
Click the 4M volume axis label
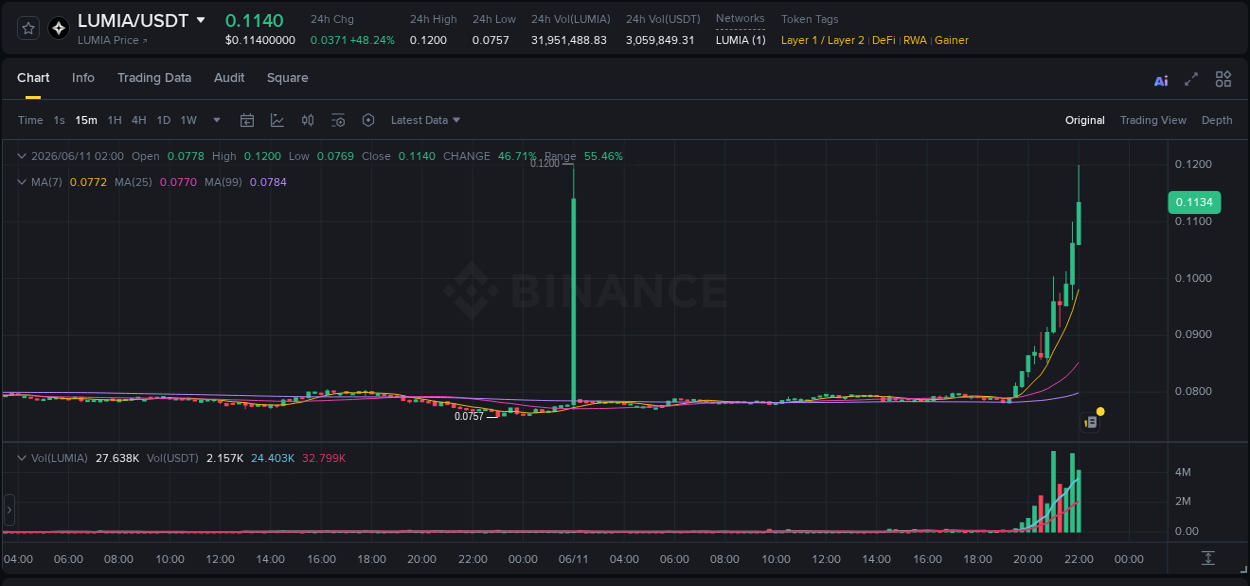(x=1182, y=472)
